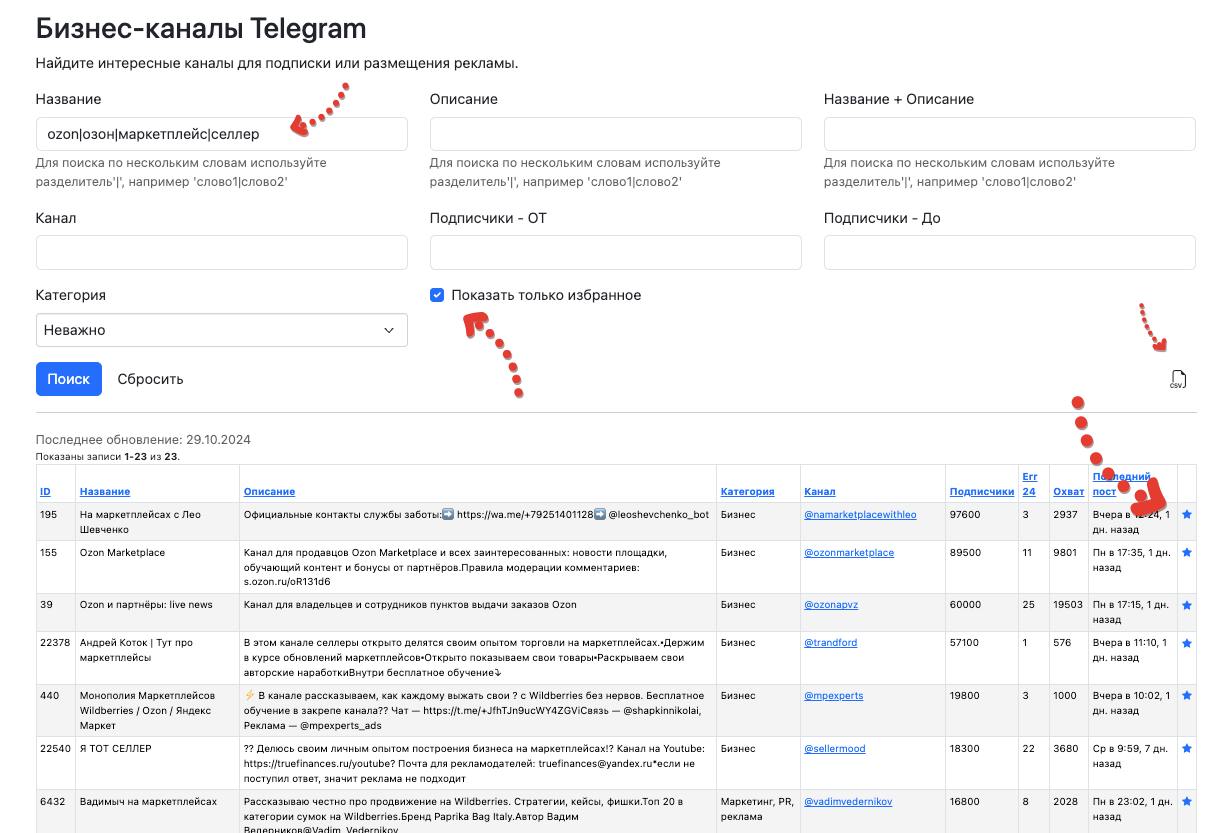
Task: Open the @mpexperts channel link
Action: tap(832, 694)
